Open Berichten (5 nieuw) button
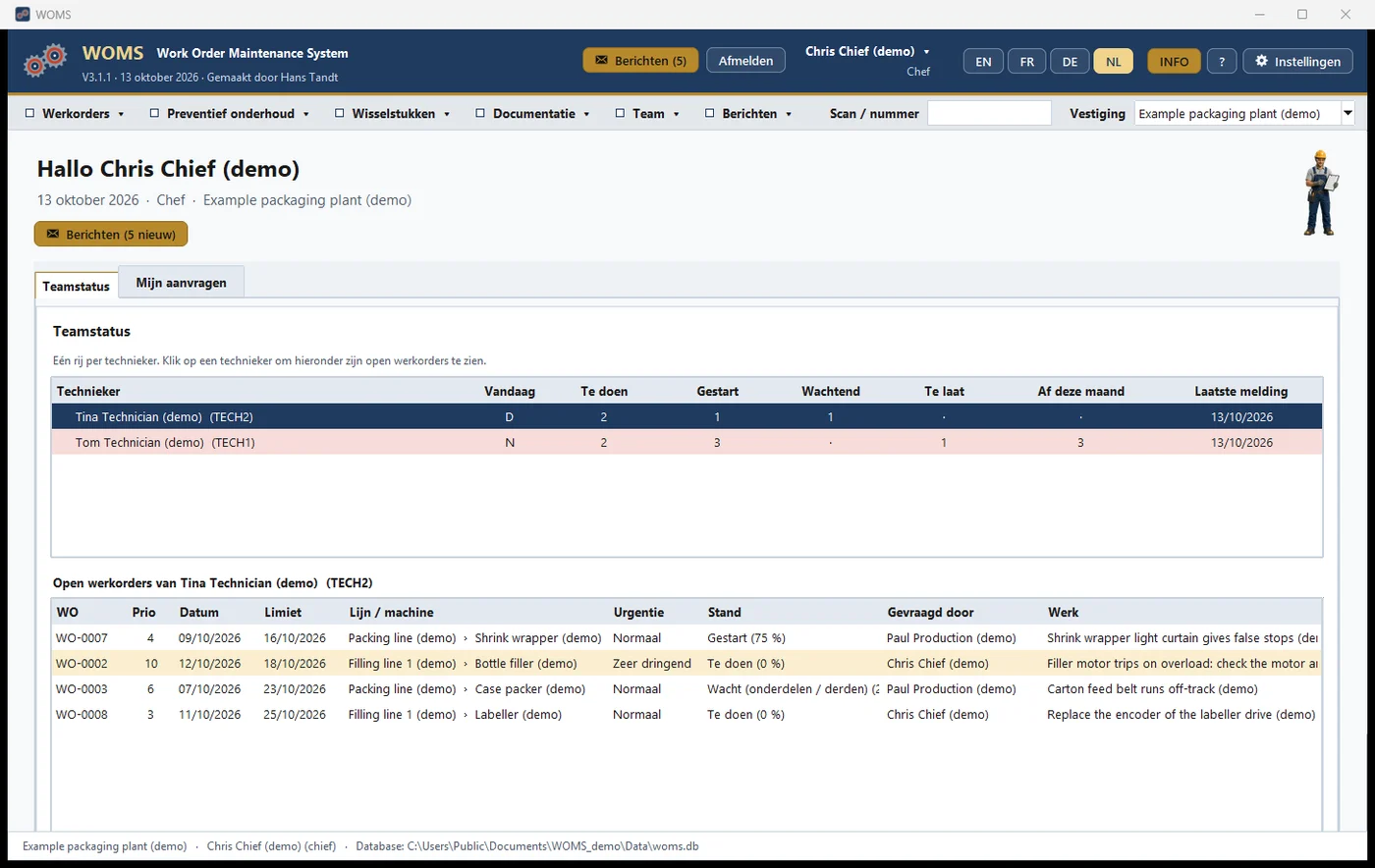This screenshot has height=868, width=1375. (111, 234)
